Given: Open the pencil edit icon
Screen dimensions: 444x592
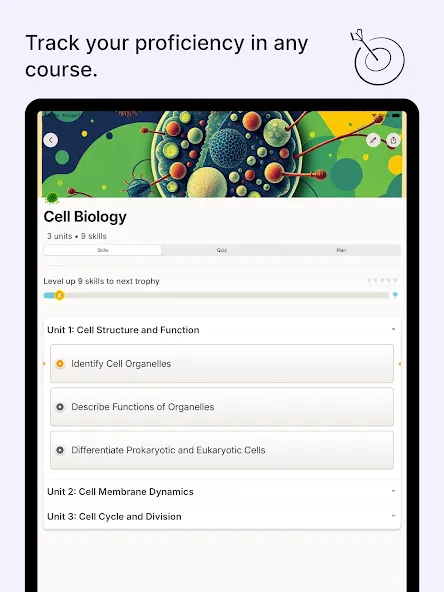Looking at the screenshot, I should tap(373, 140).
